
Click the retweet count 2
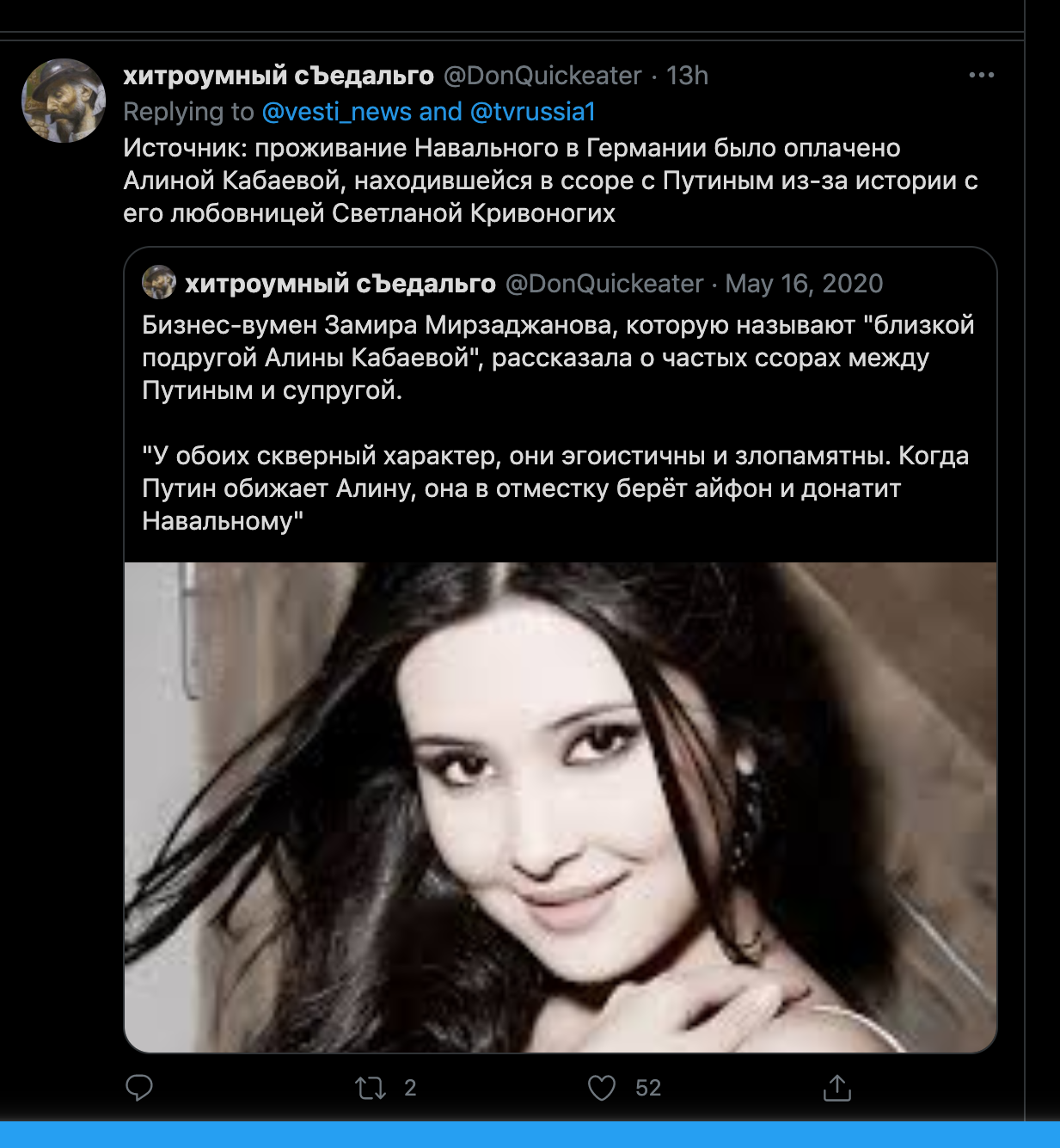410,1089
